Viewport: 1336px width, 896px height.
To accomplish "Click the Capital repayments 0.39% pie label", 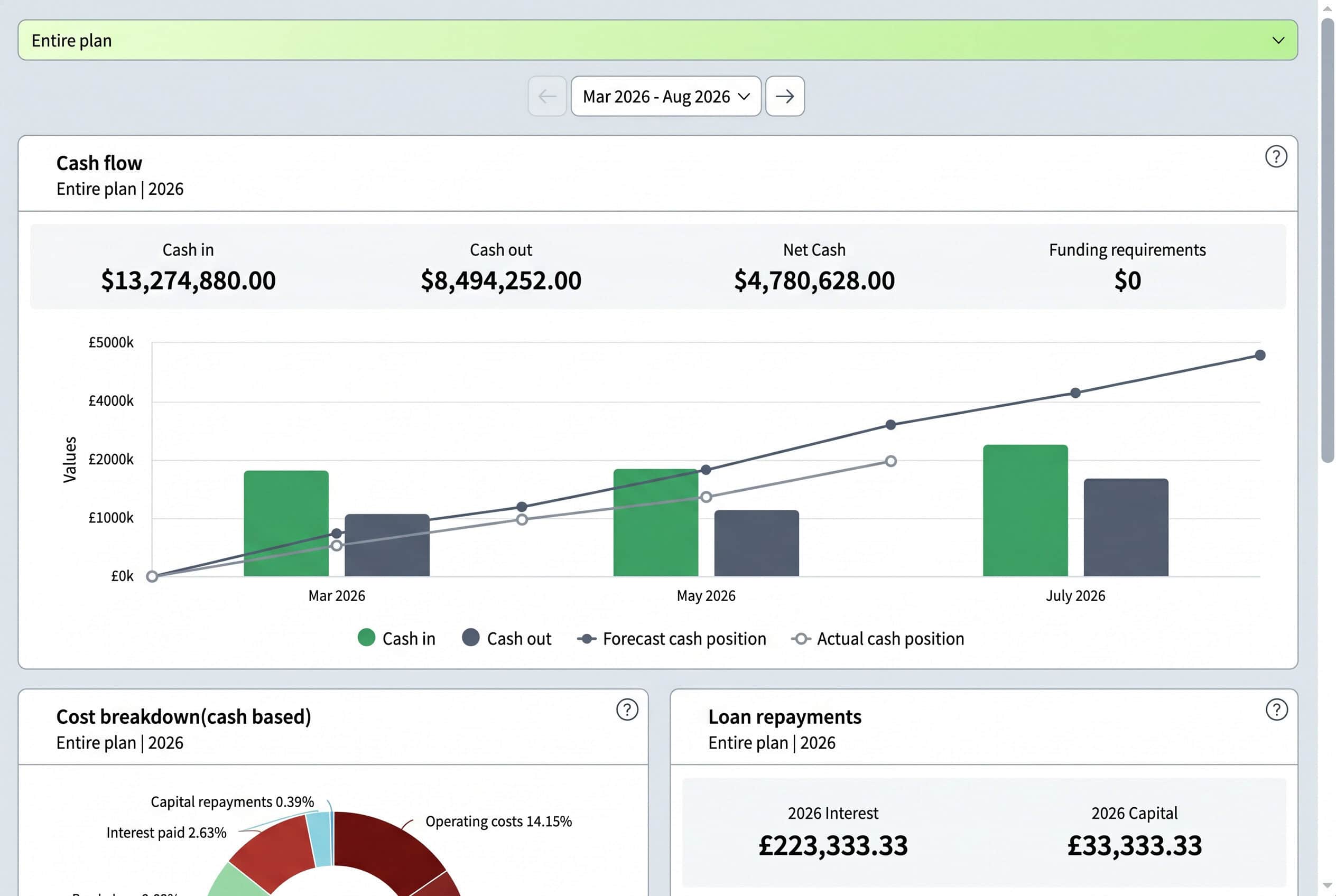I will tap(232, 802).
